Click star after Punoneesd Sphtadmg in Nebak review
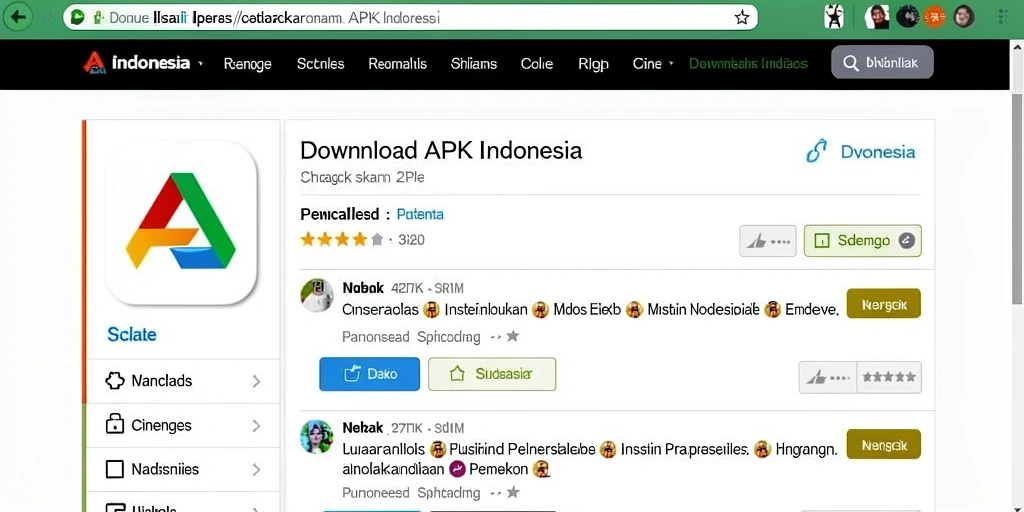Image resolution: width=1024 pixels, height=512 pixels. (513, 492)
